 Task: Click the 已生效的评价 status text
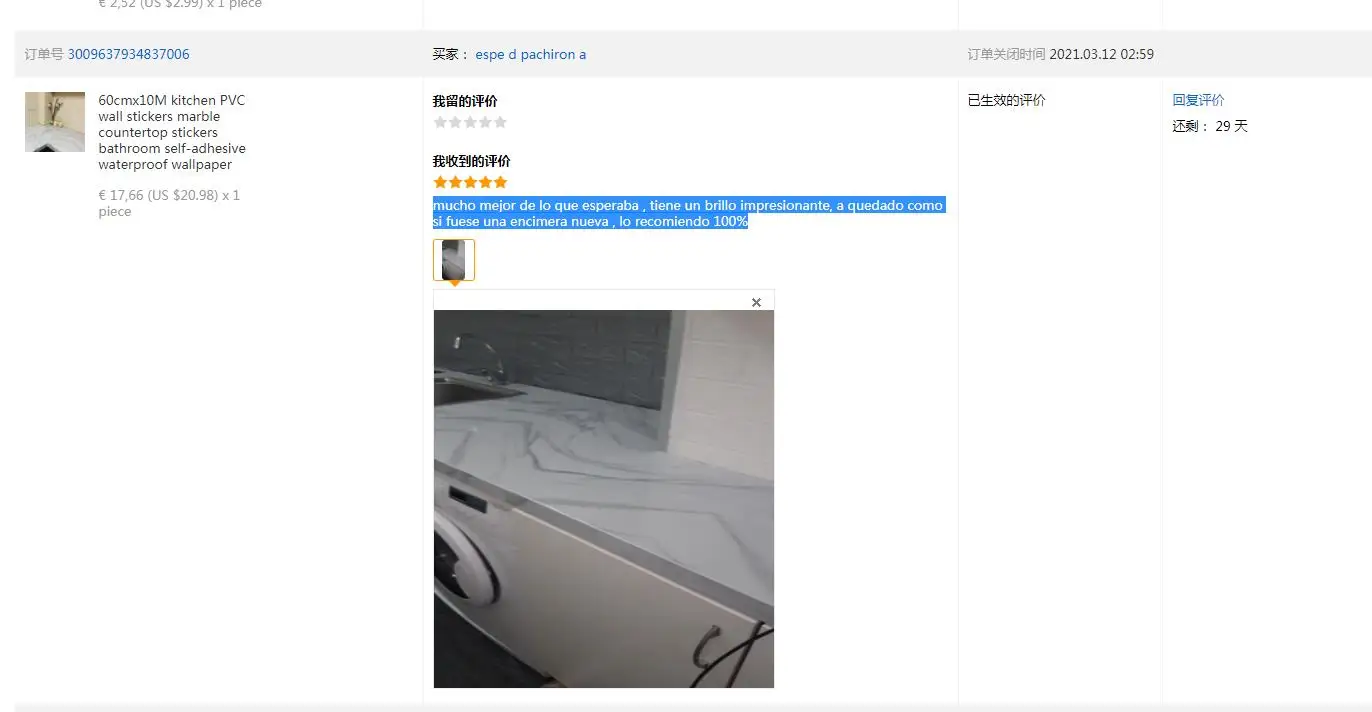[x=1007, y=100]
